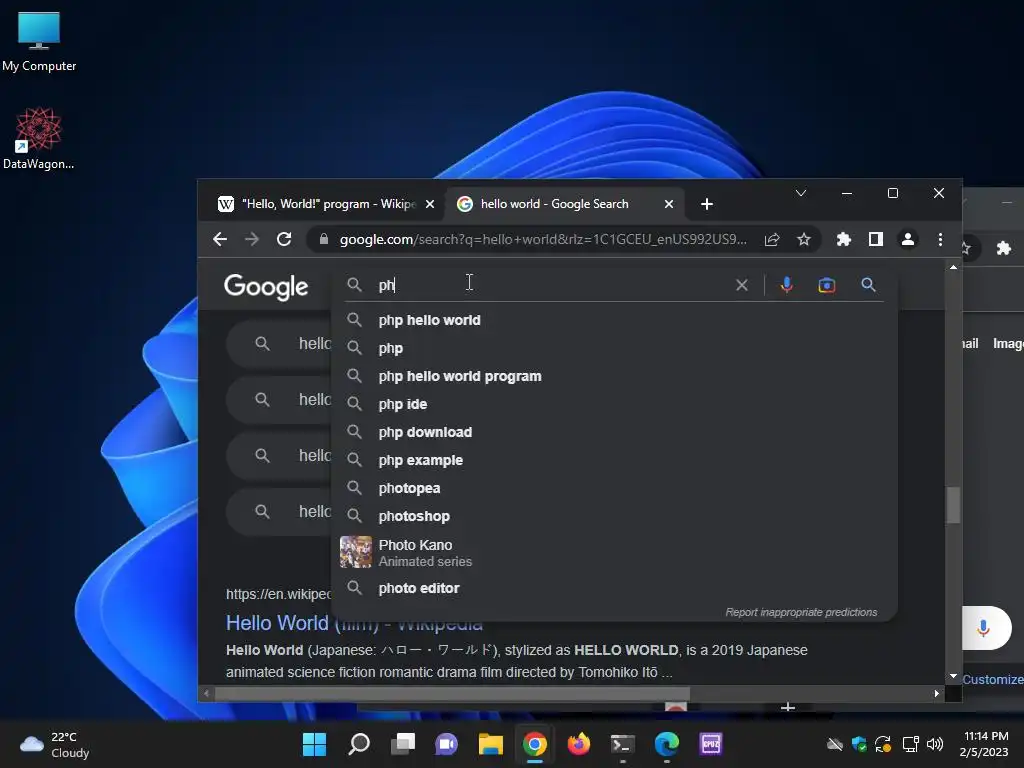Share this page from the address bar
1024x768 pixels.
coord(772,240)
